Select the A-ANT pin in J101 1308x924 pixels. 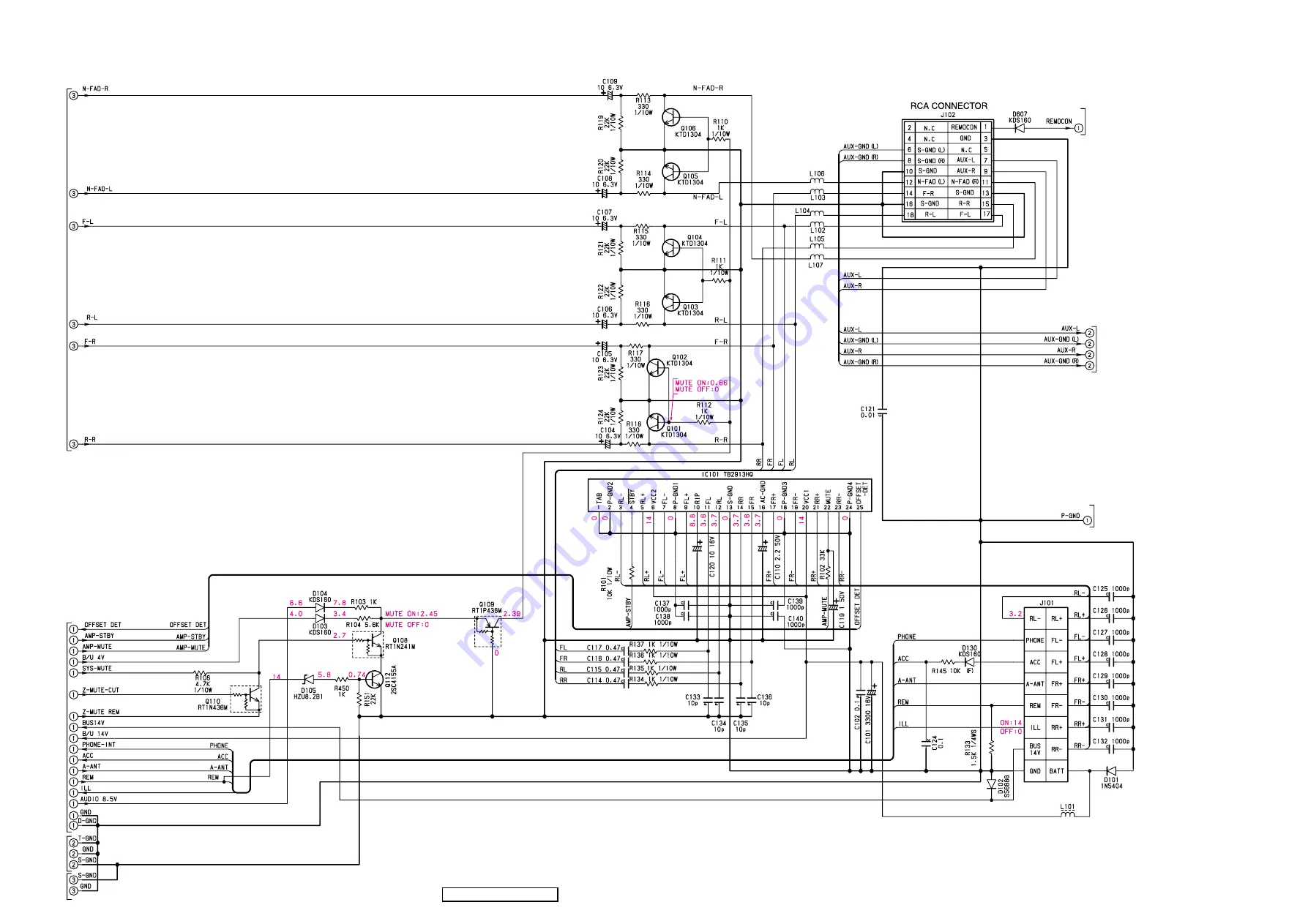(x=1035, y=684)
